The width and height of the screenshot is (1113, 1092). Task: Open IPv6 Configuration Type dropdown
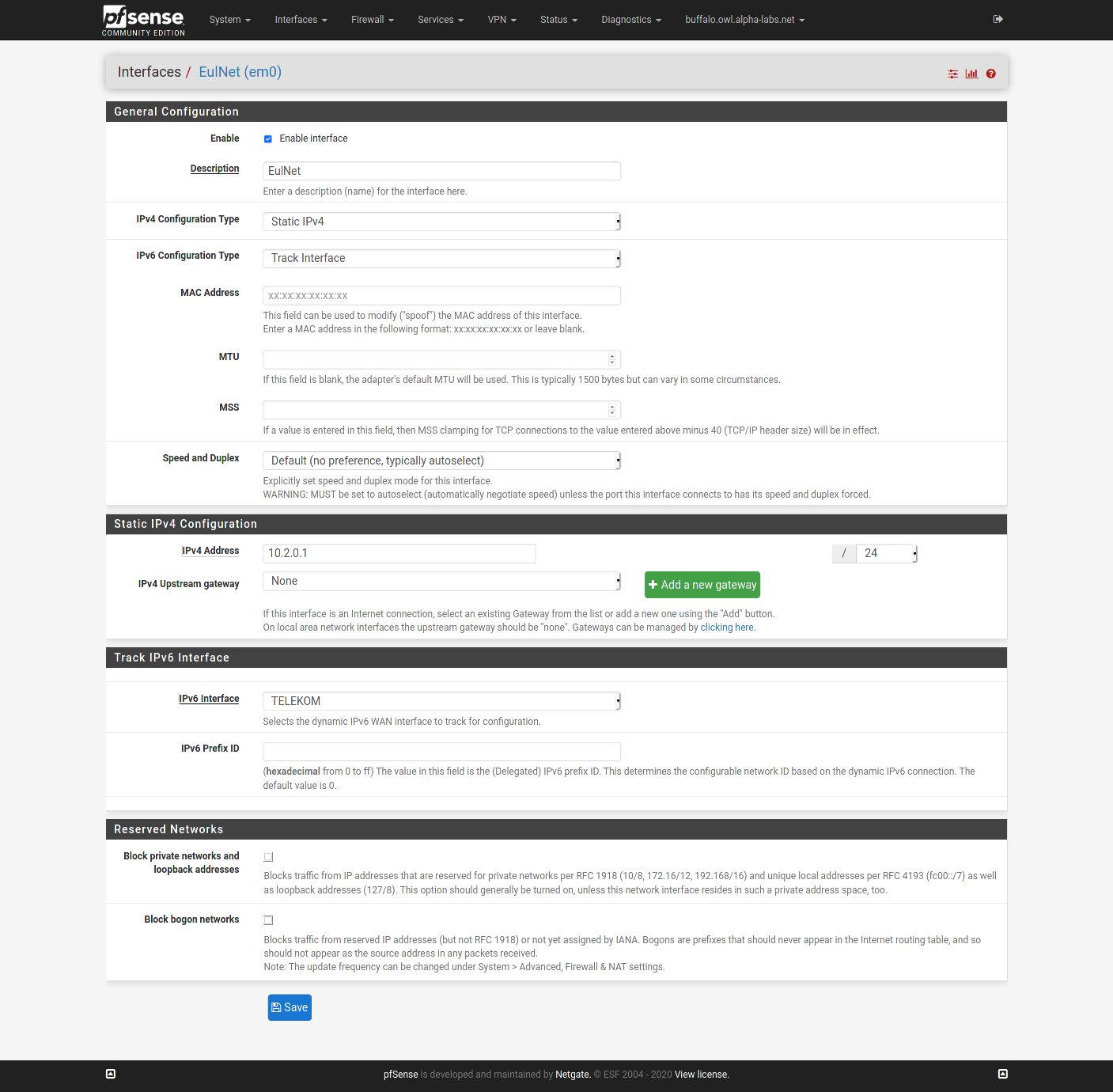point(441,258)
